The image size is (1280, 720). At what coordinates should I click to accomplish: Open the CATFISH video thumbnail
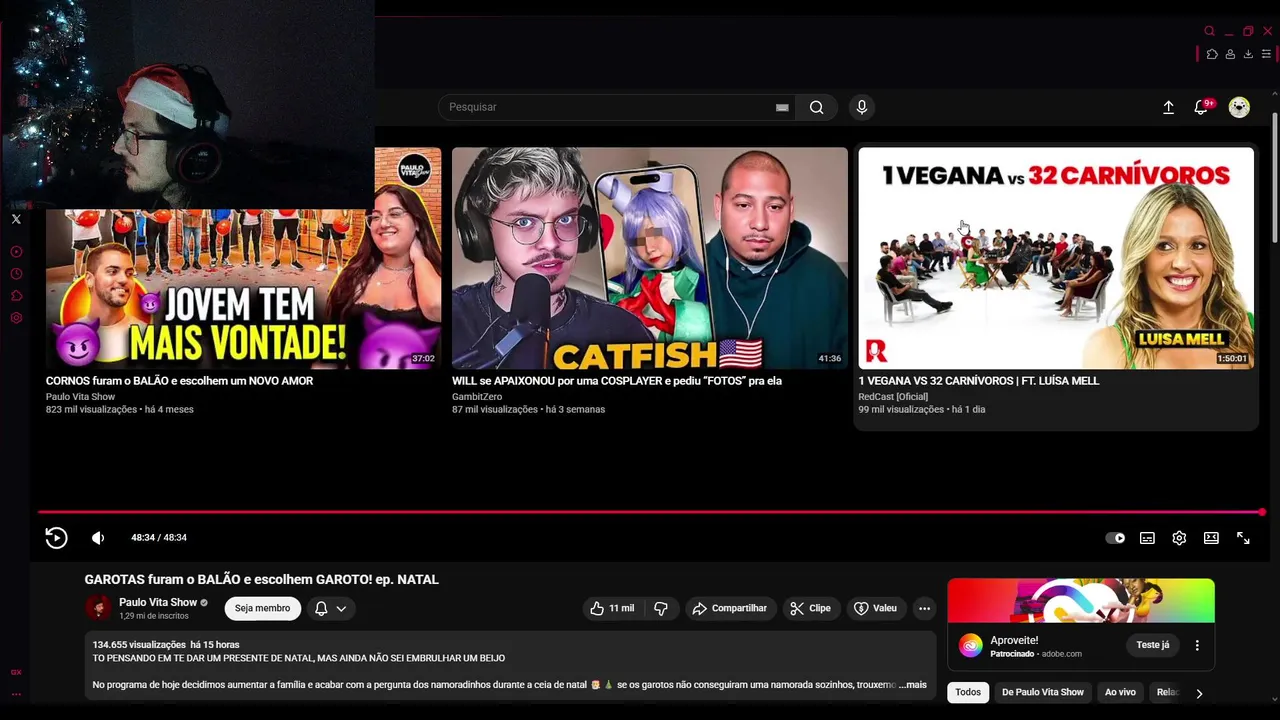pos(650,258)
